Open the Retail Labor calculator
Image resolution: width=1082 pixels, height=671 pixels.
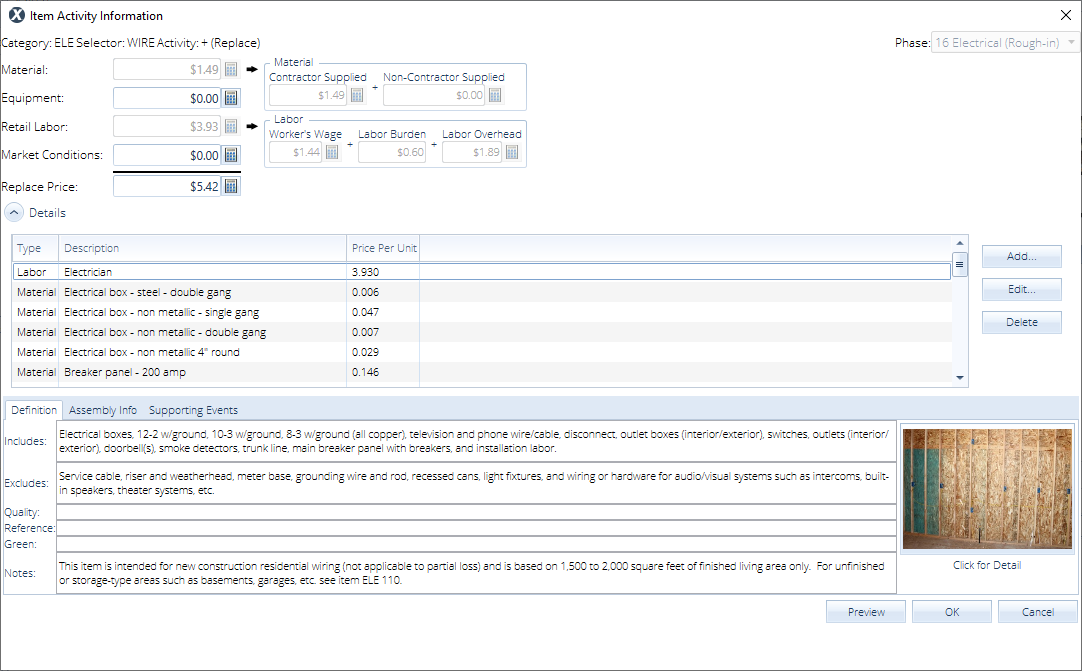click(x=231, y=126)
